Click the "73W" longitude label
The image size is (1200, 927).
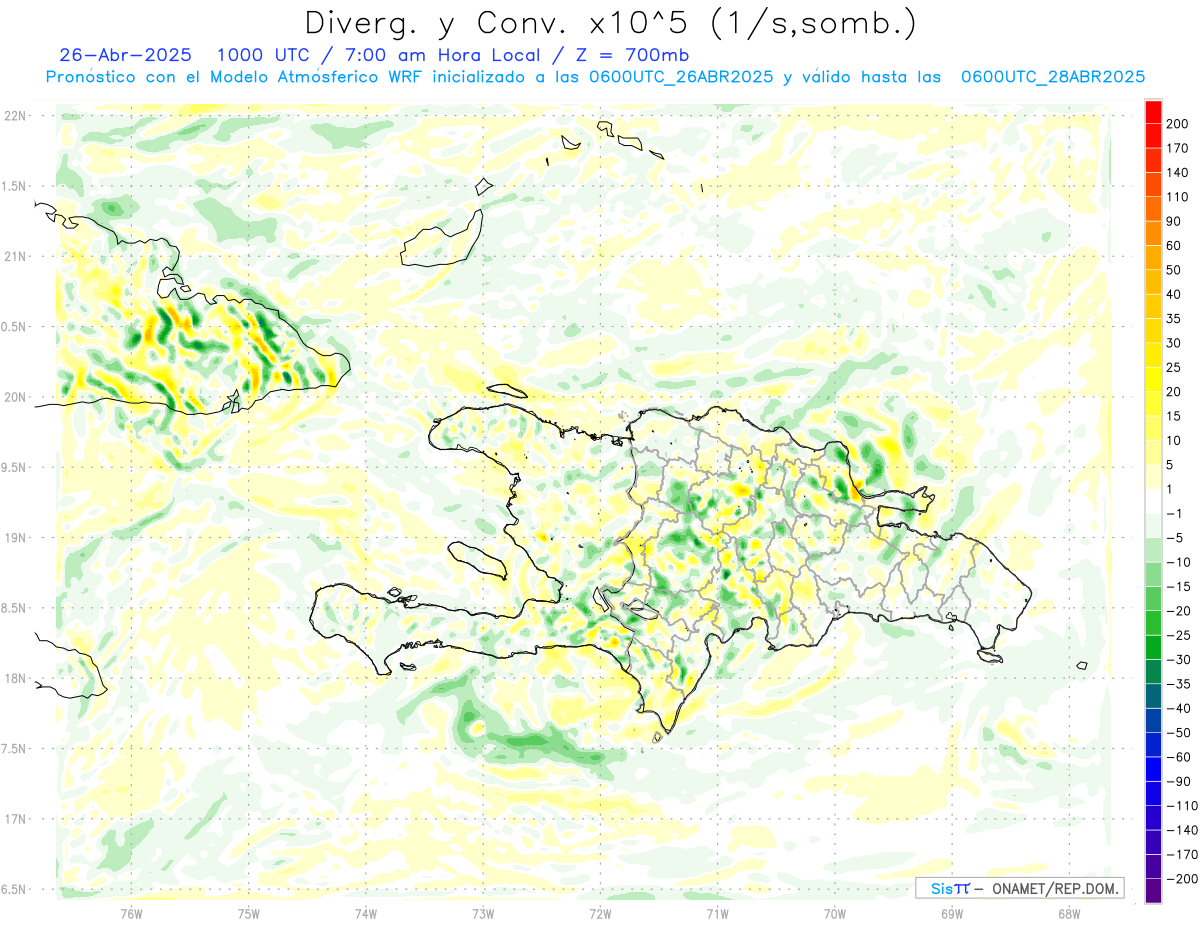[483, 914]
